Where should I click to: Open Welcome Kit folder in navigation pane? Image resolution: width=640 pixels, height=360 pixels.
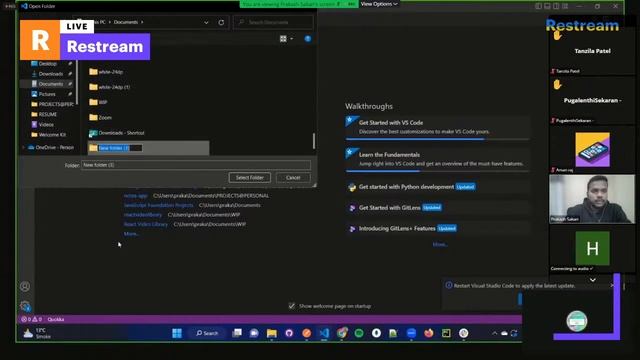click(48, 135)
